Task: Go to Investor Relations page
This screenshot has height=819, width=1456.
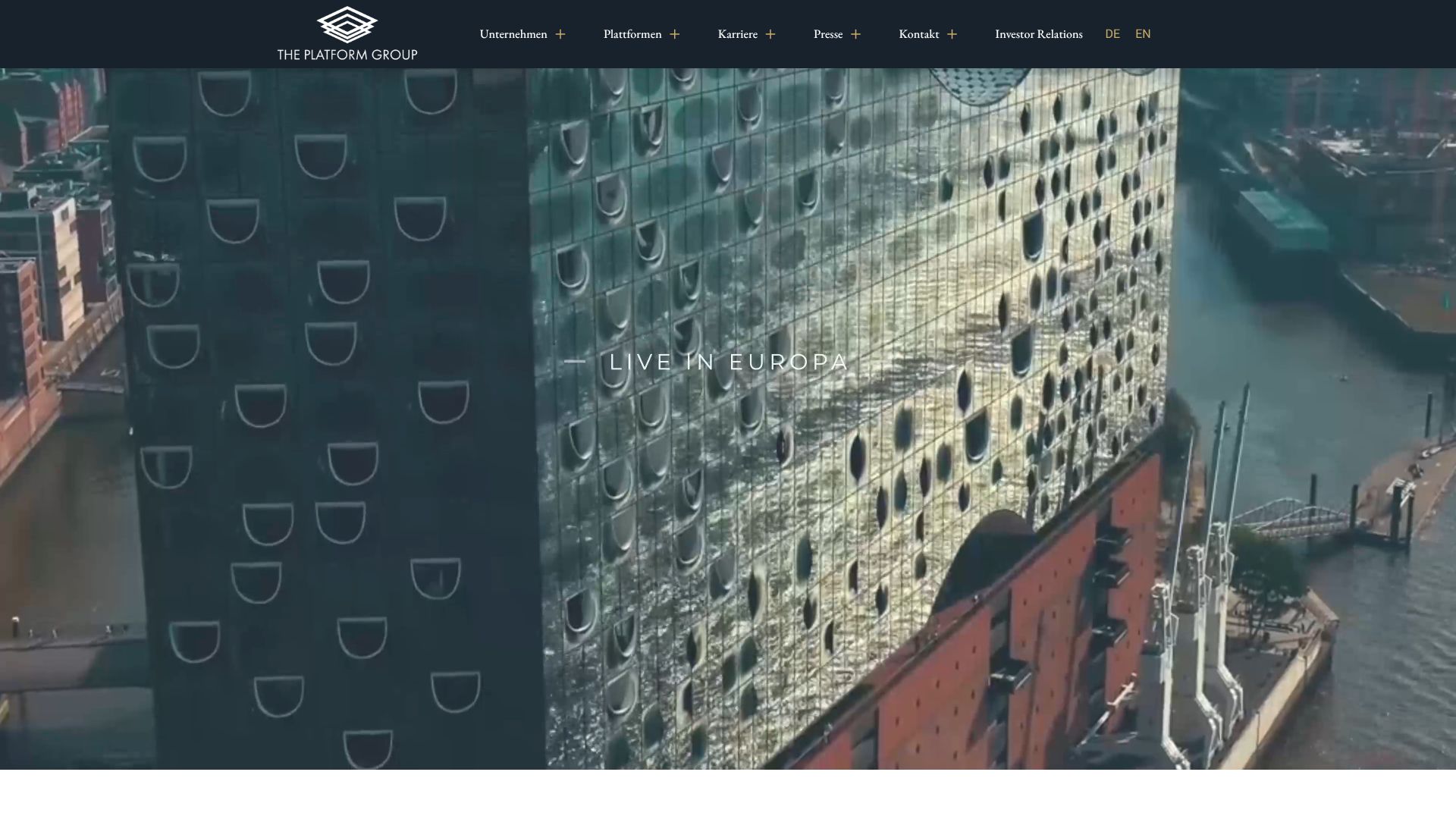Action: [1039, 34]
